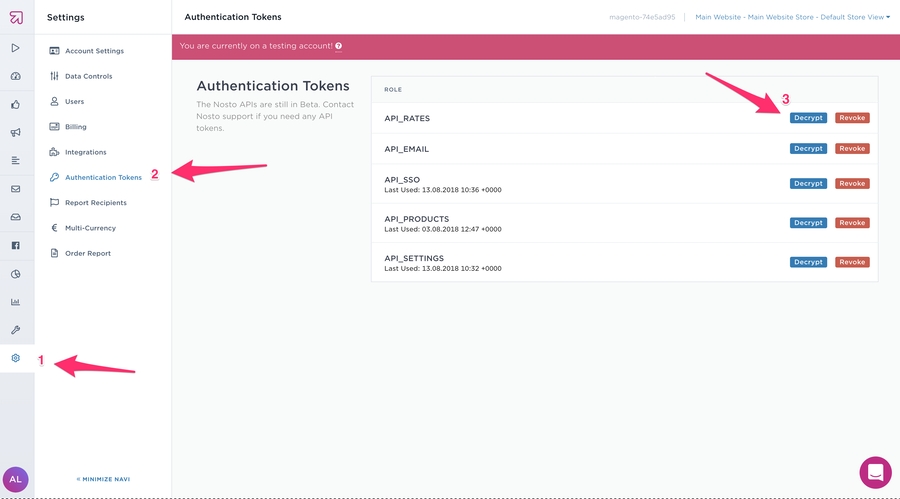Image resolution: width=900 pixels, height=499 pixels.
Task: Open Data Controls settings
Action: 88,76
